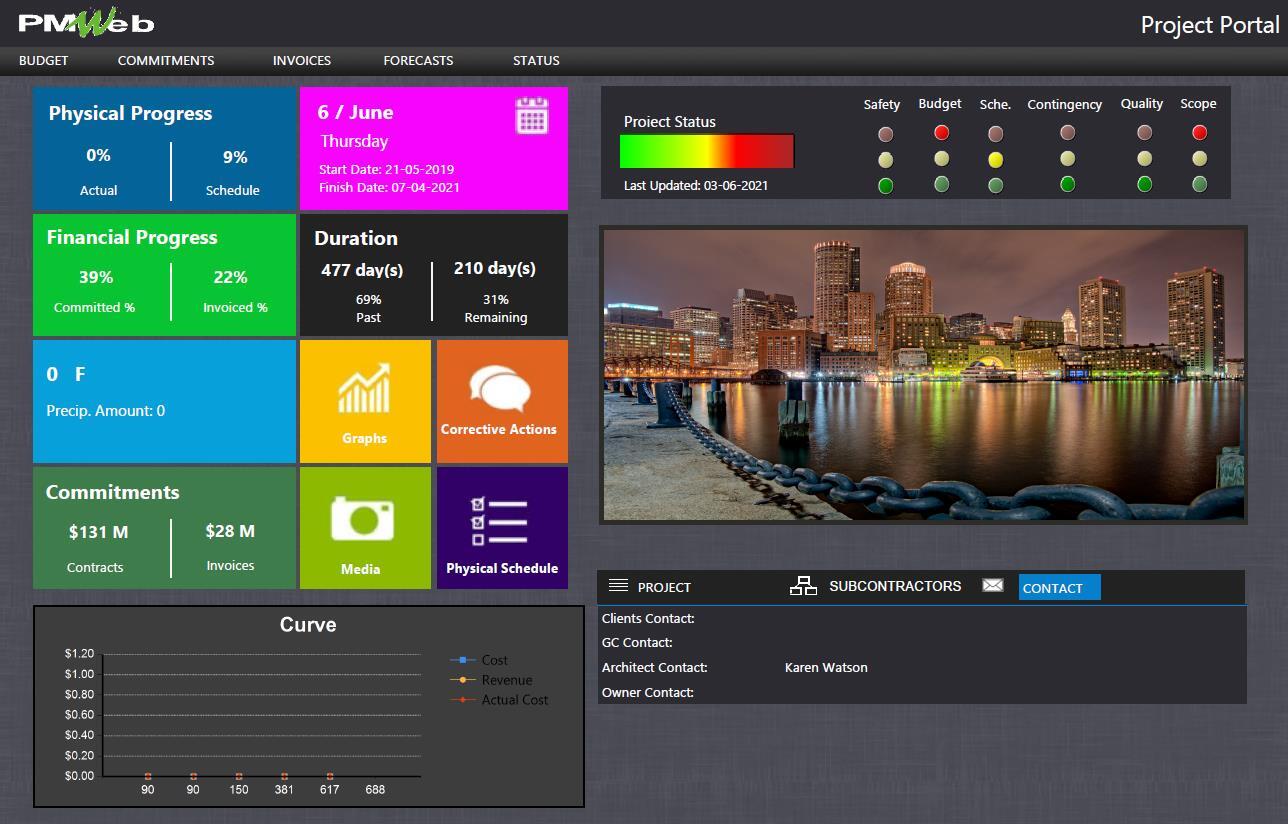Click the weather tile showing 0 F
The width and height of the screenshot is (1288, 824).
165,401
